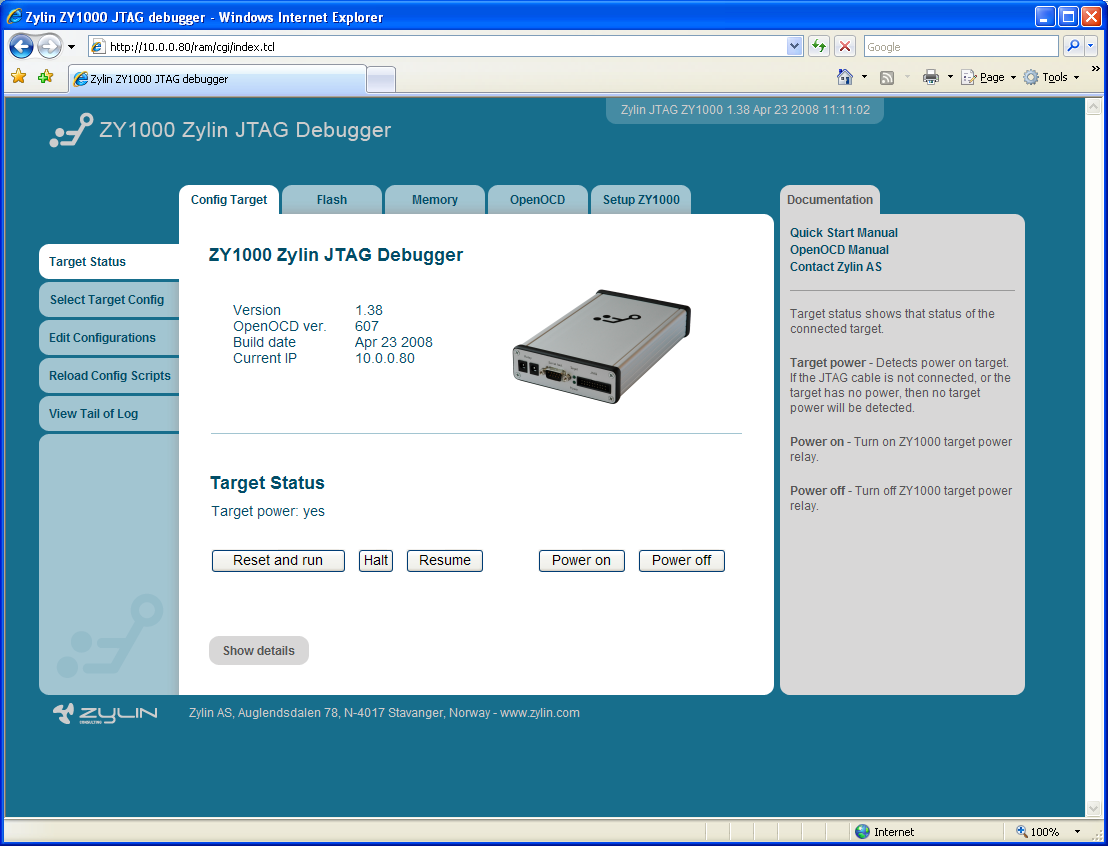The height and width of the screenshot is (846, 1108).
Task: Click Reload Config Scripts in sidebar
Action: [109, 376]
